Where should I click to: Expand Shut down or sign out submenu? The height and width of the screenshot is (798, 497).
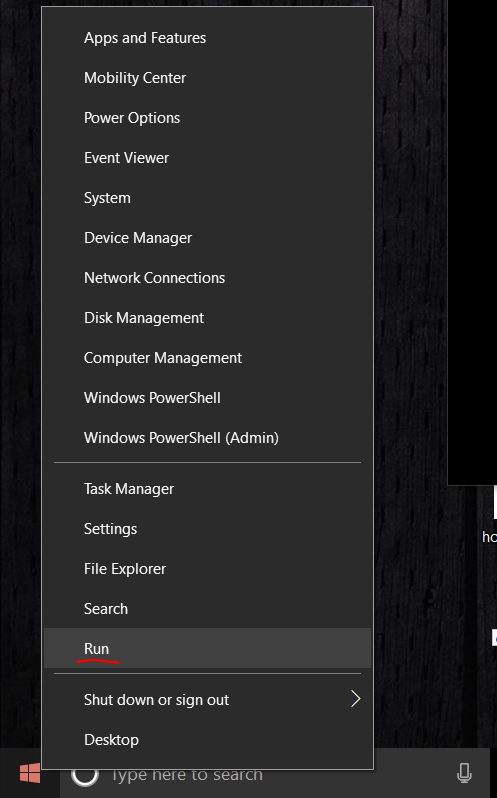pos(208,700)
